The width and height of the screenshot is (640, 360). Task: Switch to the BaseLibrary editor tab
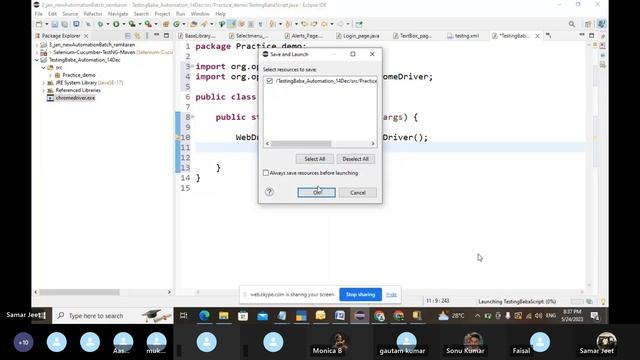pyautogui.click(x=196, y=36)
